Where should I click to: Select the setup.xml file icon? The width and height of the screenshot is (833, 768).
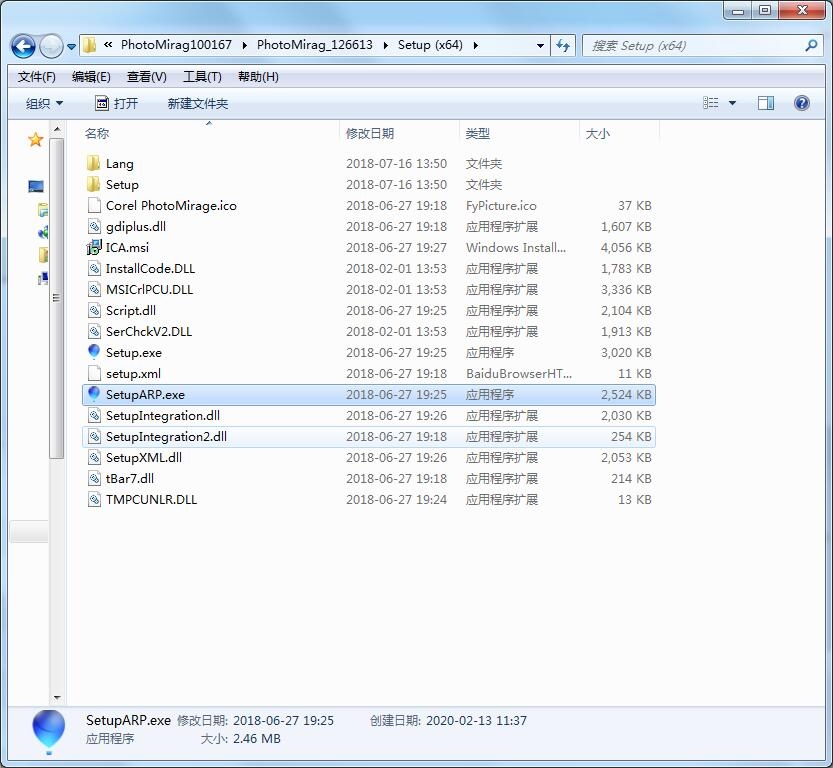coord(94,373)
